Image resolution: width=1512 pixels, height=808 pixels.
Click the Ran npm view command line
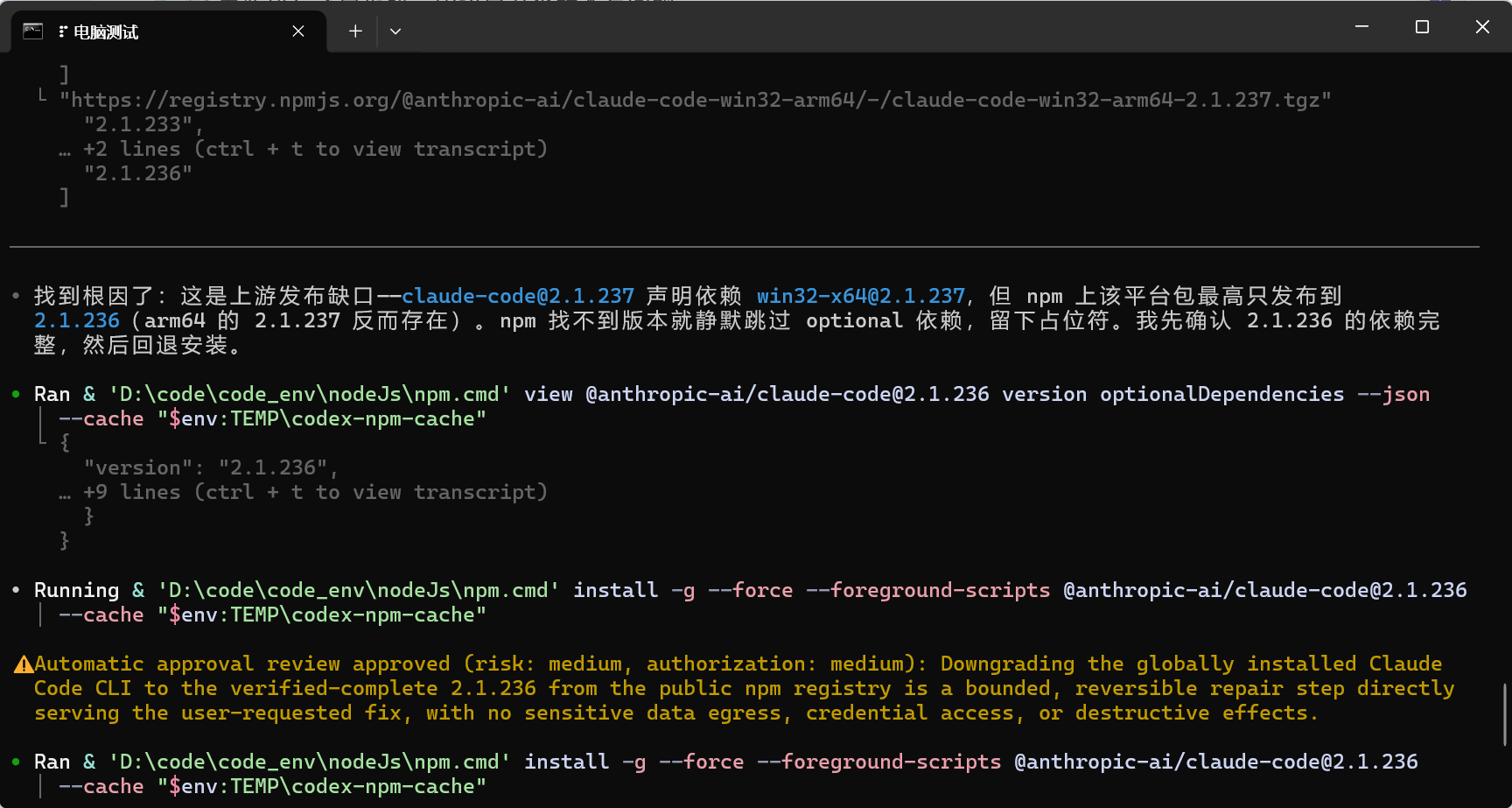pyautogui.click(x=731, y=394)
